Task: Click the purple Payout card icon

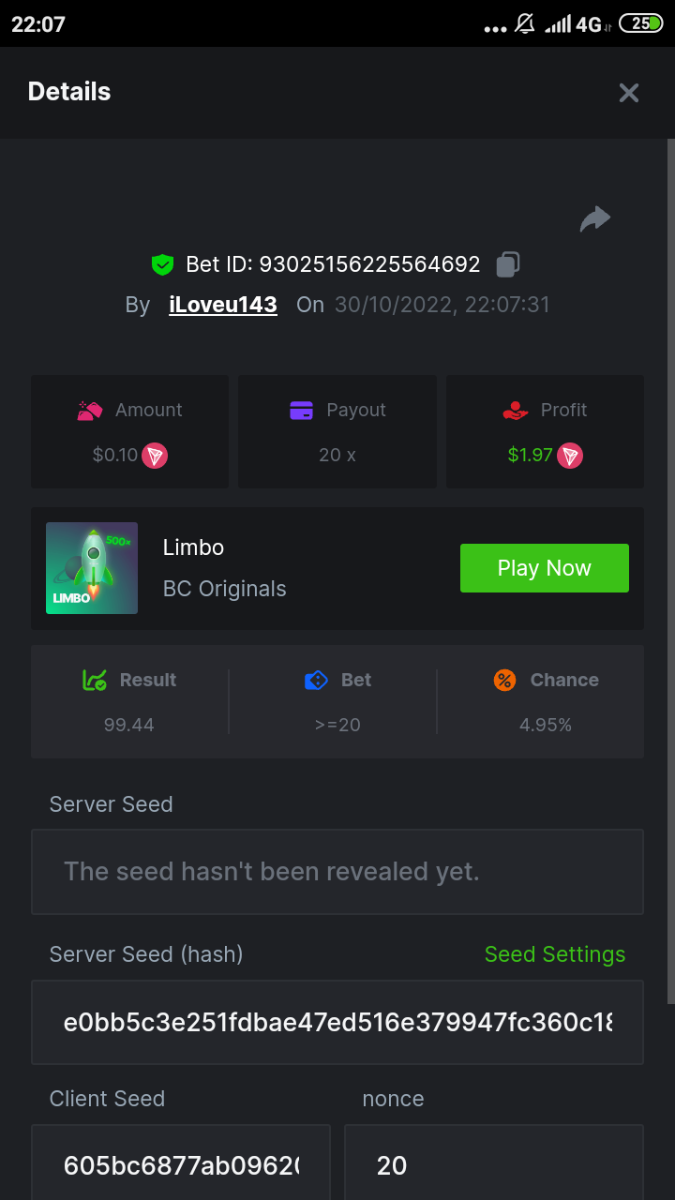Action: [301, 410]
